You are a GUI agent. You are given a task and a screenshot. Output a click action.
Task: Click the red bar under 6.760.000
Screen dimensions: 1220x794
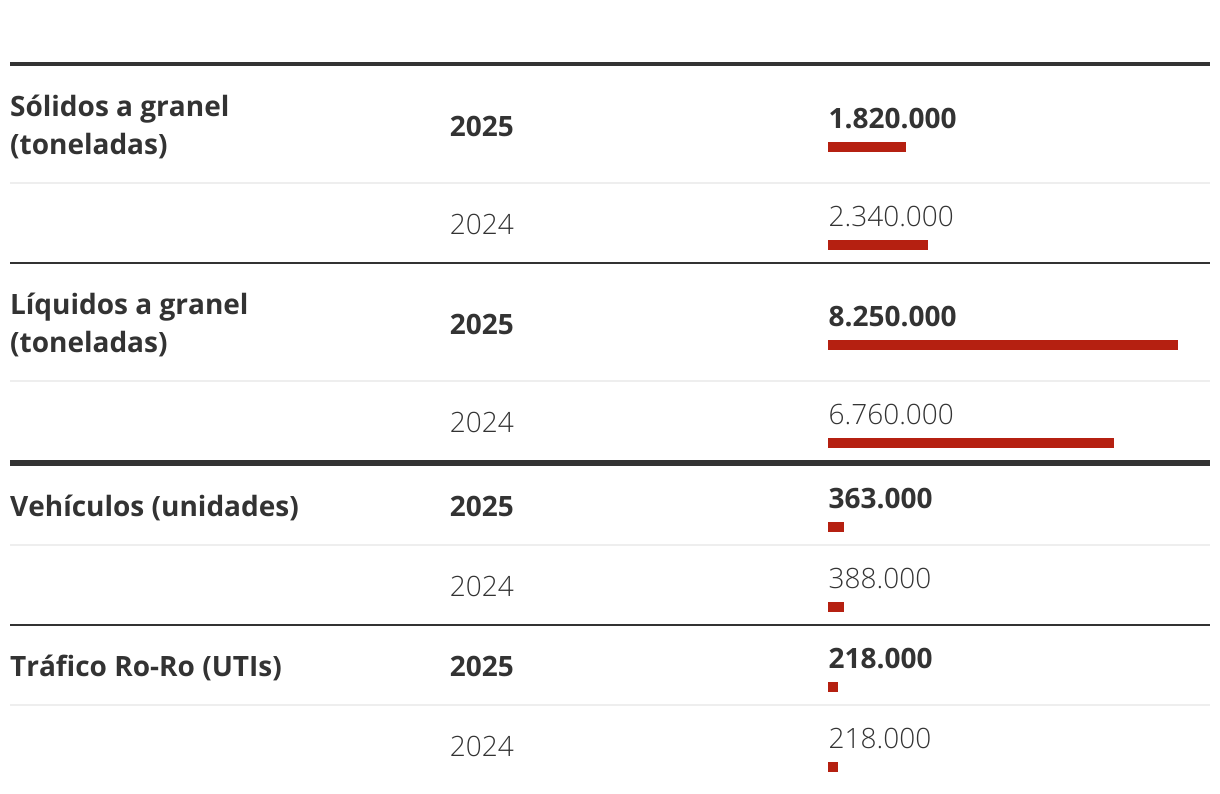tap(970, 443)
